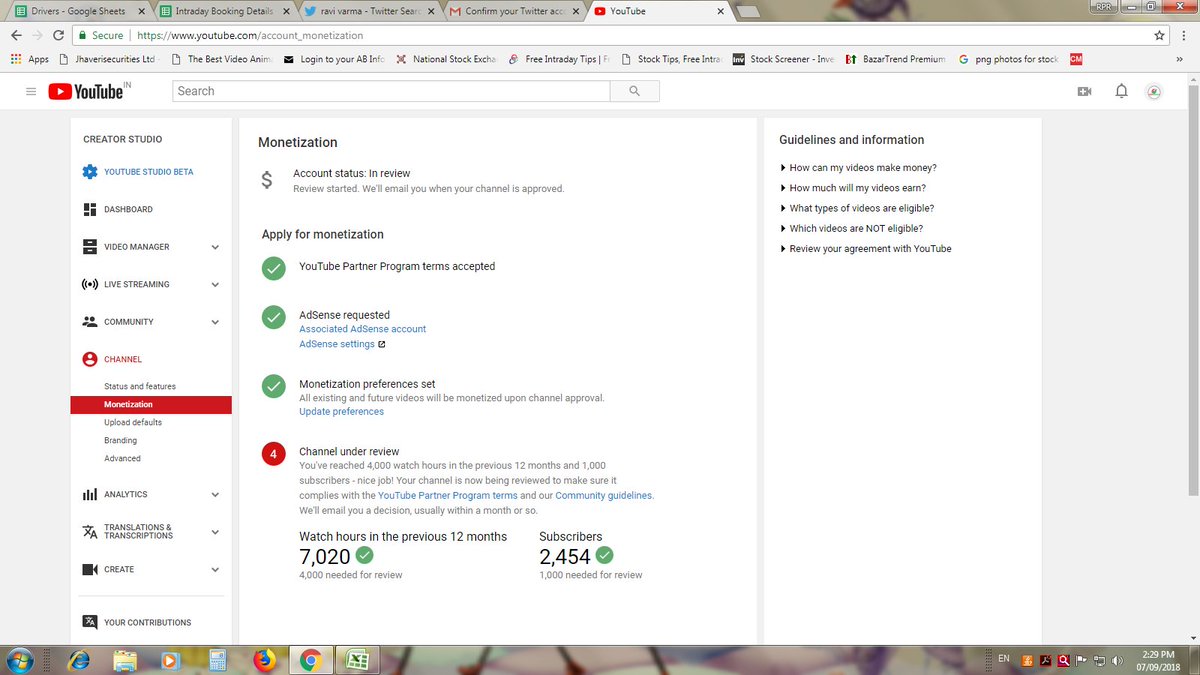Expand the Live Streaming section
The height and width of the screenshot is (675, 1200).
[215, 284]
